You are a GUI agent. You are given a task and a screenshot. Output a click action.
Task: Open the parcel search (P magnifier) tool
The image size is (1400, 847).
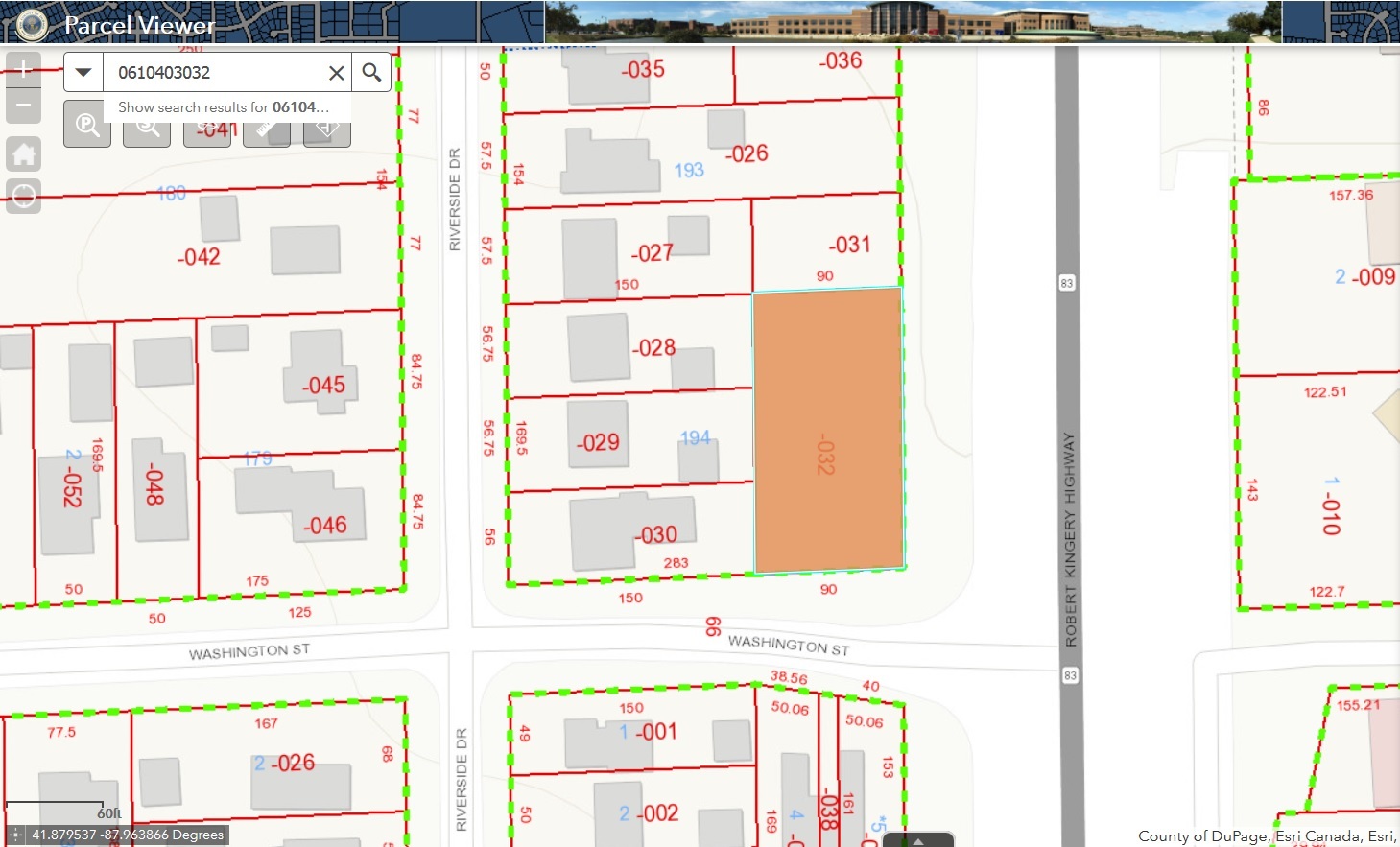coord(87,127)
